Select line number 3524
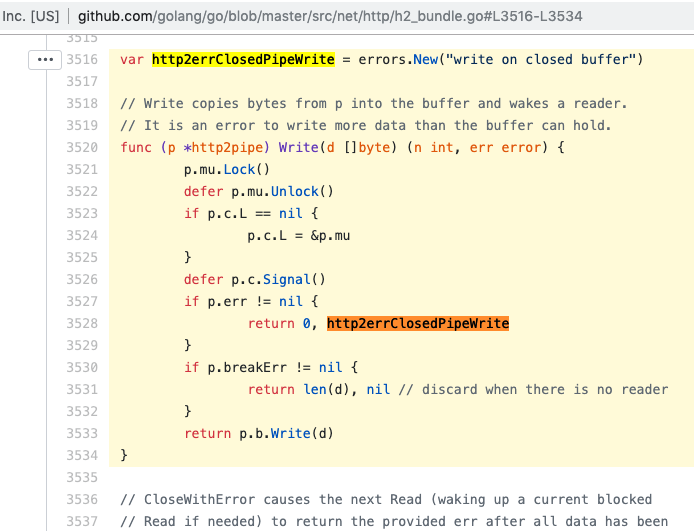This screenshot has width=694, height=531. 82,235
